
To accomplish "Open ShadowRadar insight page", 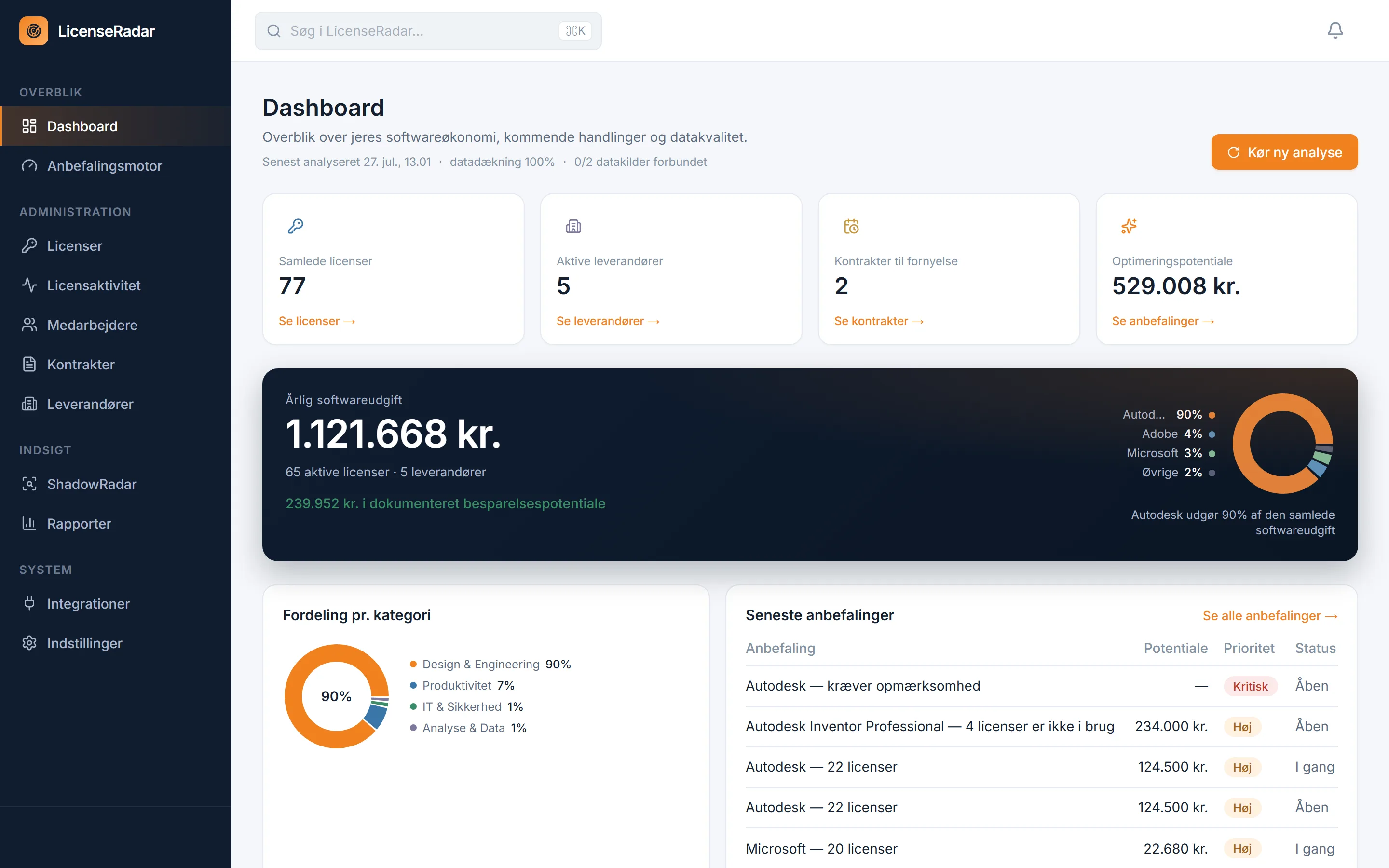I will point(115,483).
